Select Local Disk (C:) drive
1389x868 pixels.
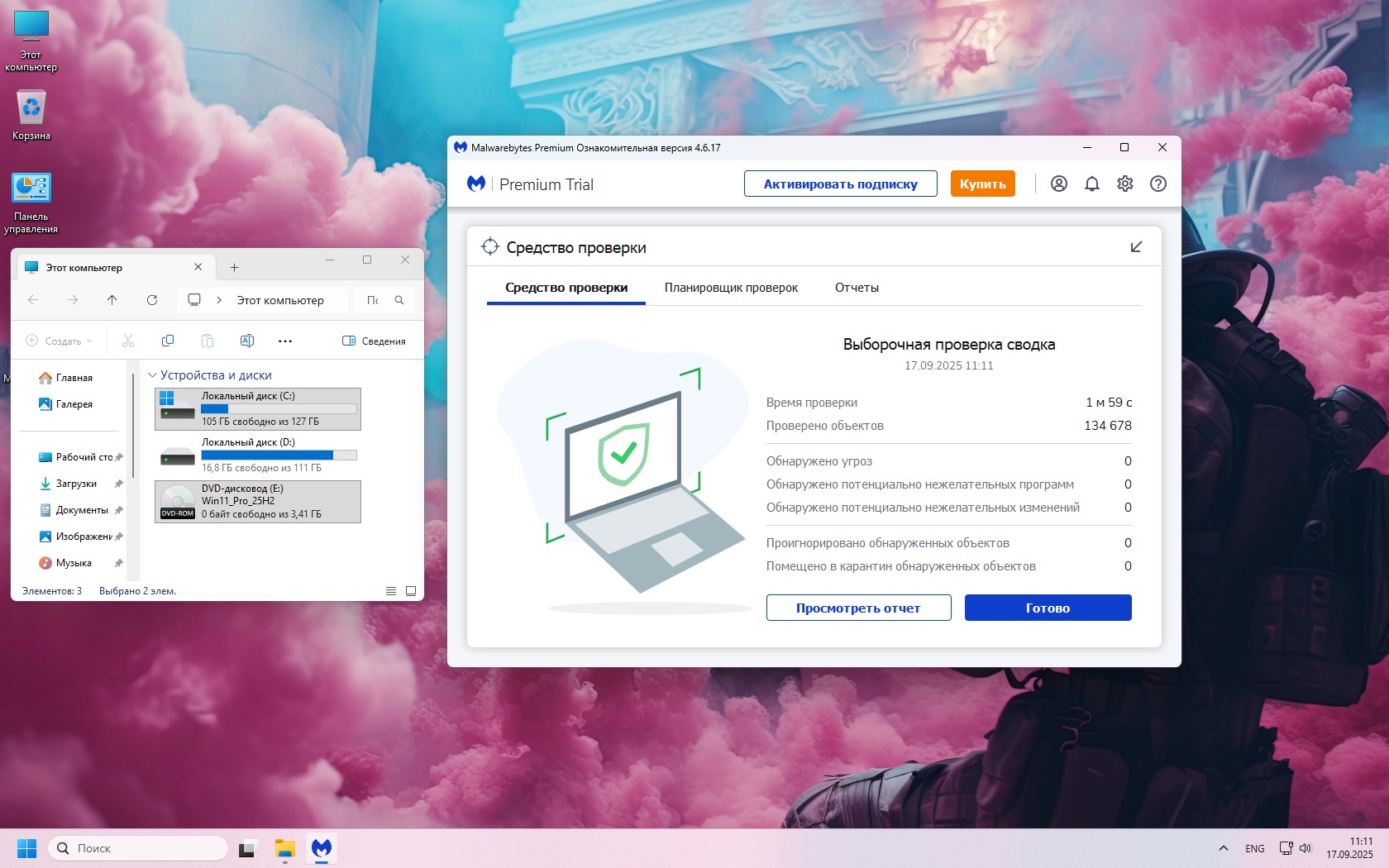pos(258,409)
